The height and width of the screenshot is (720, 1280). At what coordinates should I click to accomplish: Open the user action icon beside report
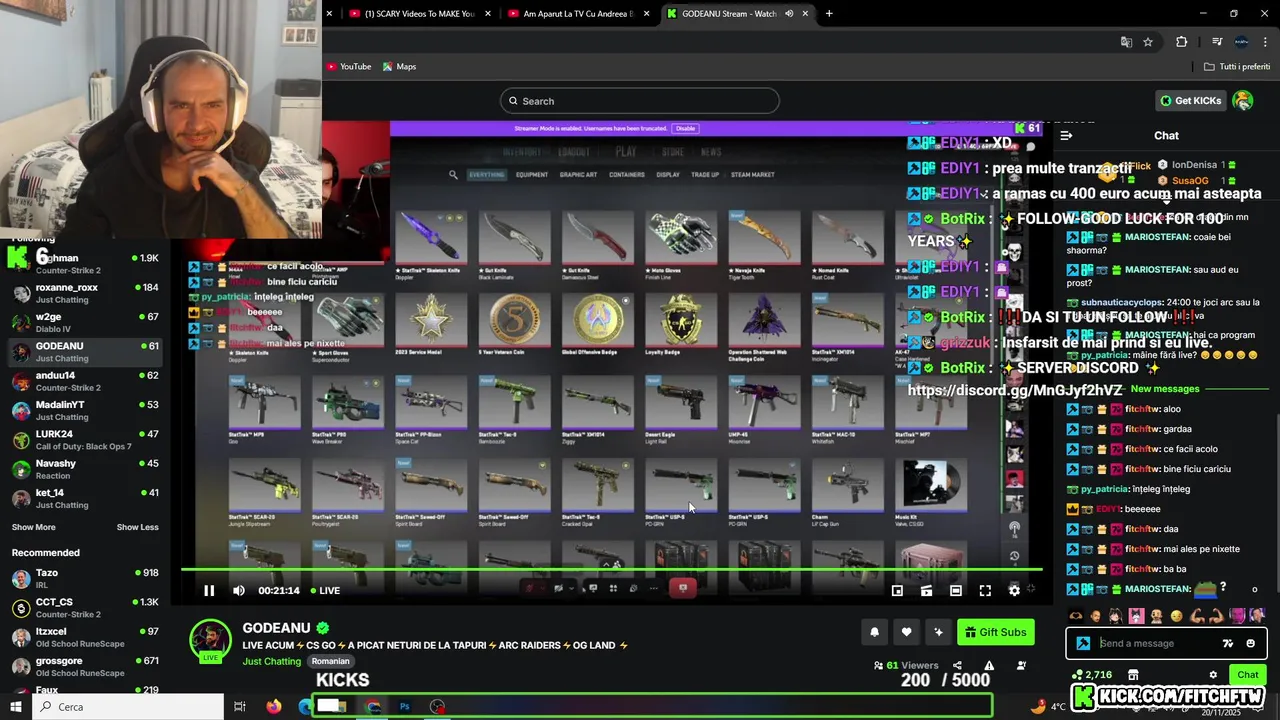(x=1022, y=665)
